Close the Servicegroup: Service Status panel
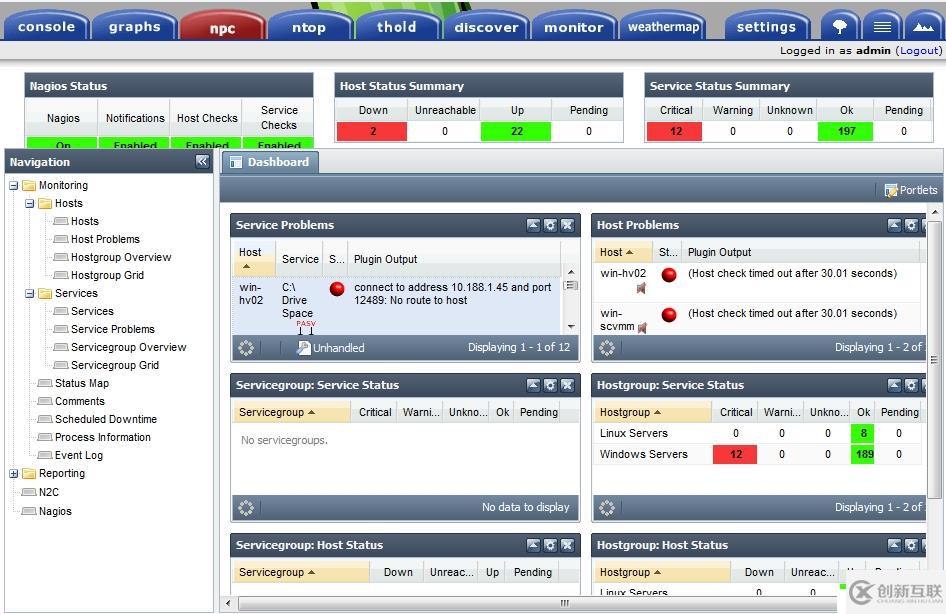This screenshot has width=946, height=614. [x=568, y=385]
